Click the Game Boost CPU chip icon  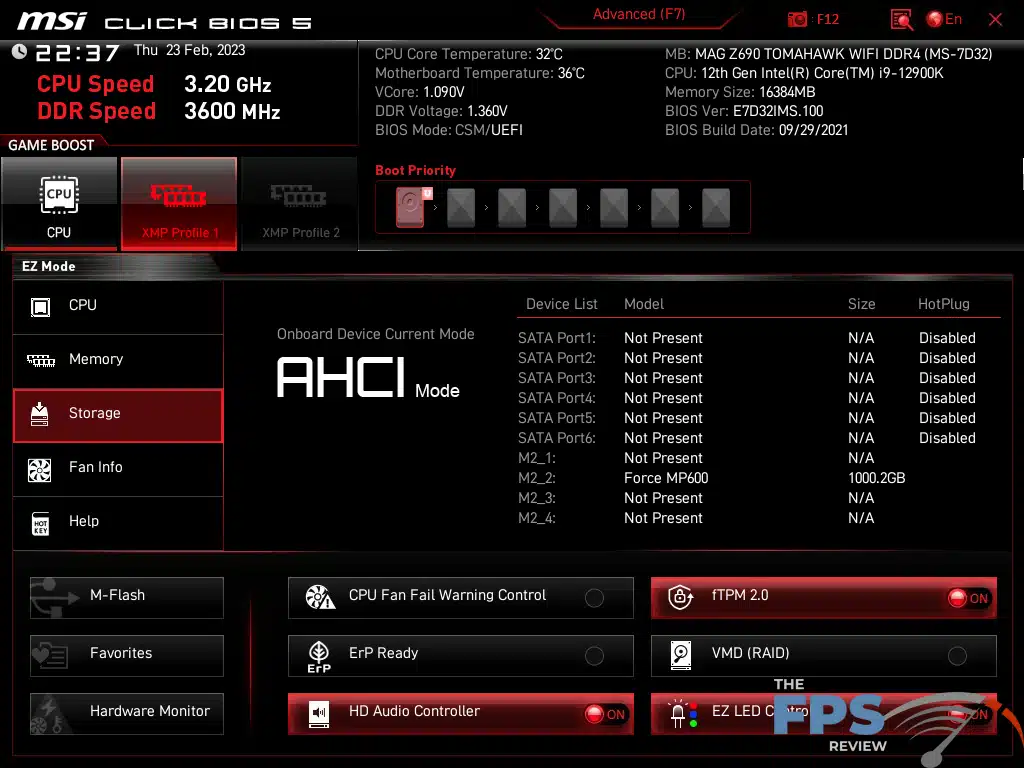tap(59, 195)
